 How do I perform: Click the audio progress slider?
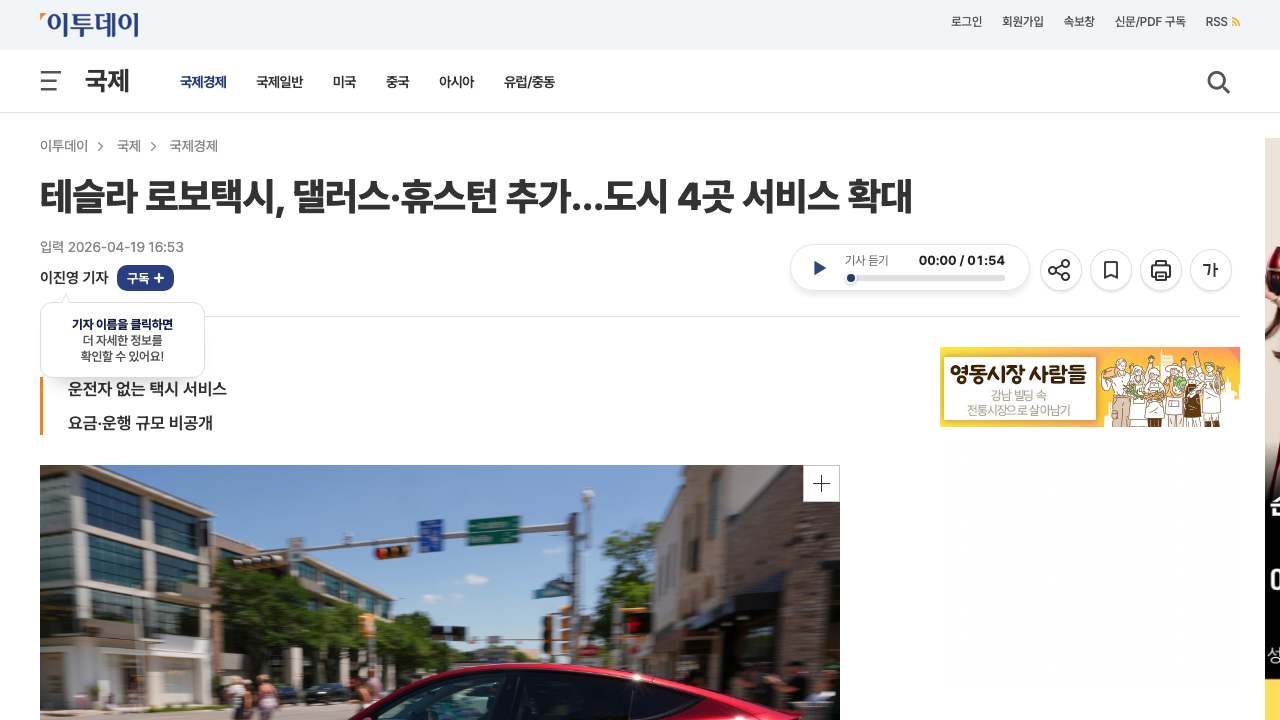pyautogui.click(x=925, y=278)
